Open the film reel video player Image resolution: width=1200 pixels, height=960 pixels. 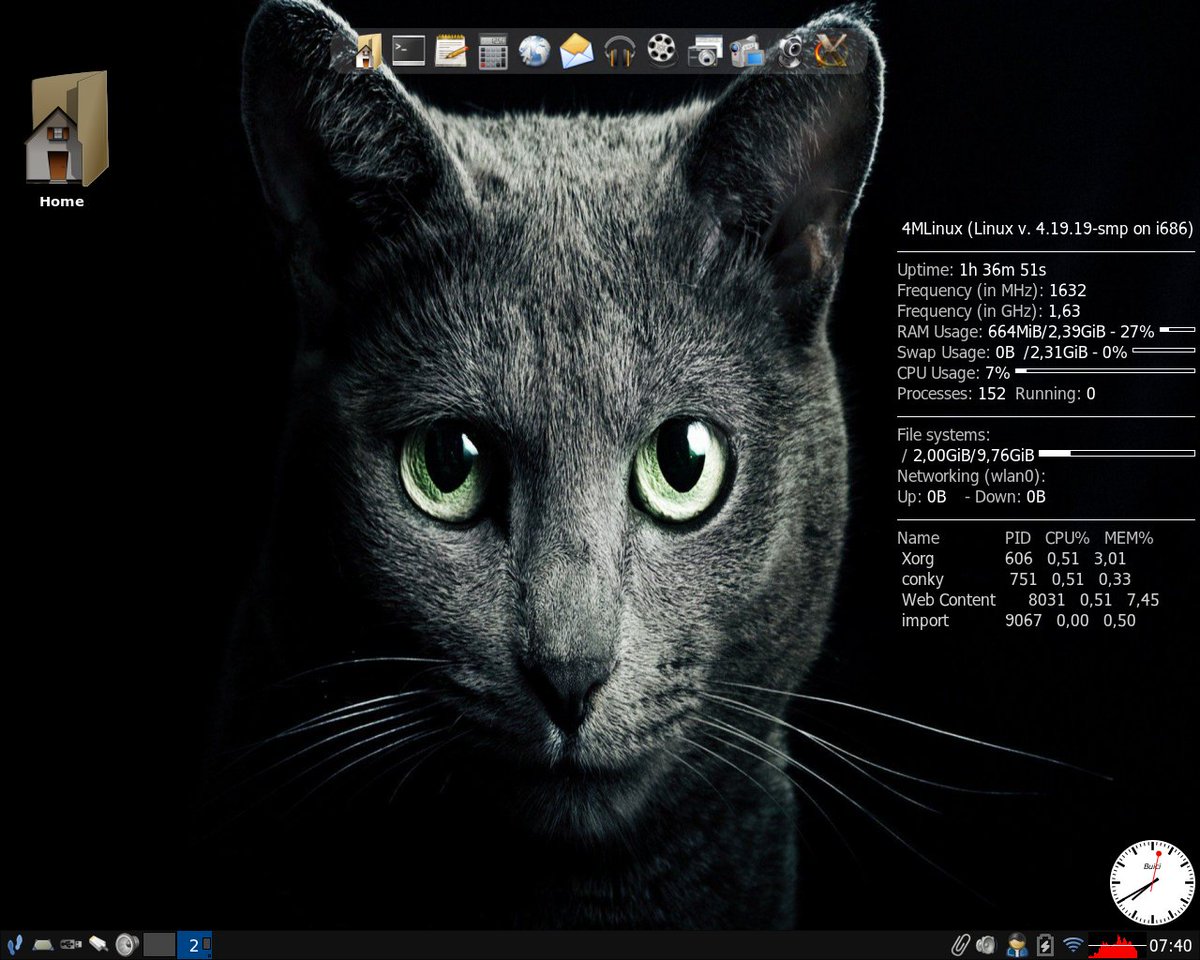pos(662,50)
